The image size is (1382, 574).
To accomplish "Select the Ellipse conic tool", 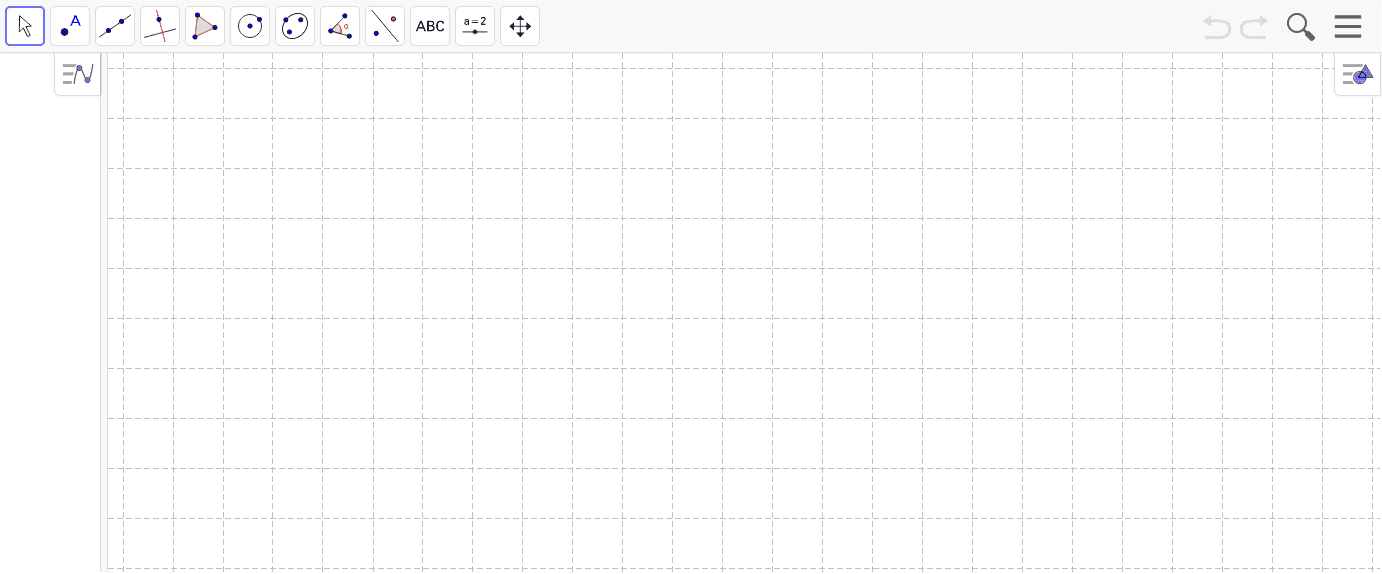I will [295, 26].
